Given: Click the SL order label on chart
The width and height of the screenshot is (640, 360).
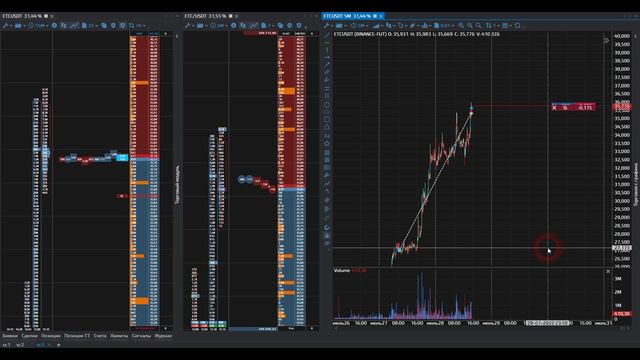Looking at the screenshot, I should click(x=565, y=108).
